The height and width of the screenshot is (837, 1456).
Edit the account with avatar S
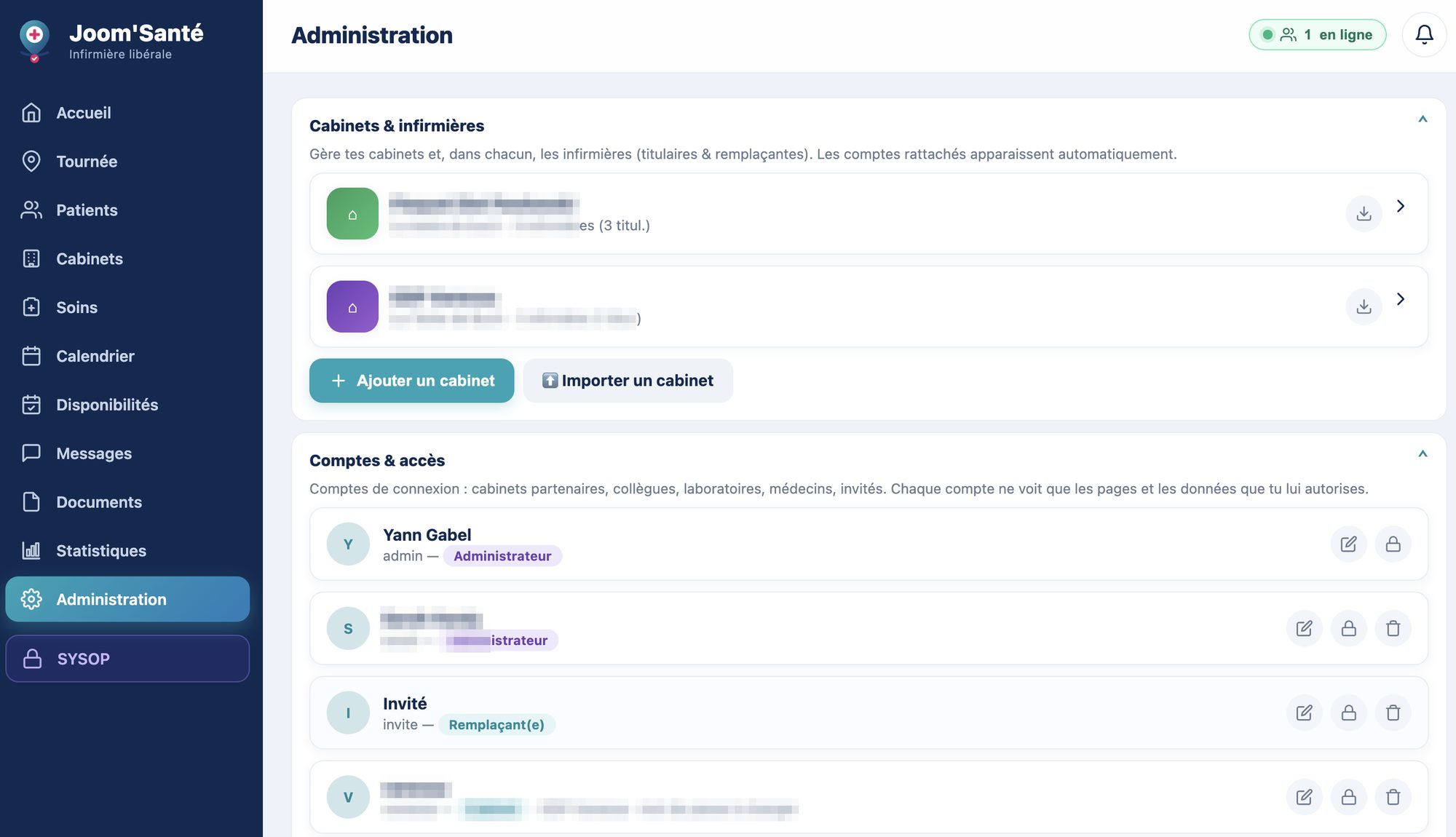coord(1304,628)
